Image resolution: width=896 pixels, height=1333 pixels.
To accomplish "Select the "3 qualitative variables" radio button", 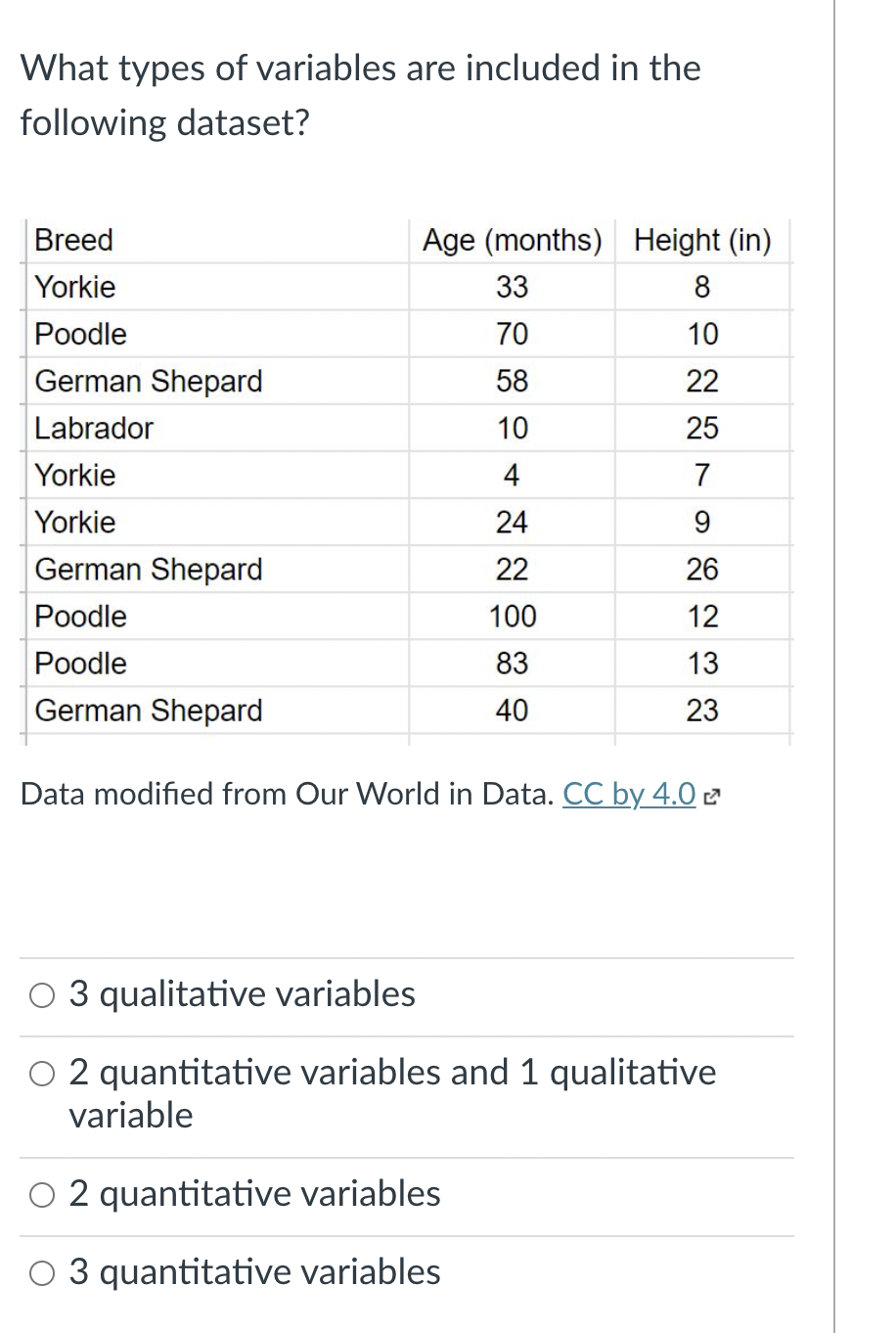I will (x=42, y=996).
